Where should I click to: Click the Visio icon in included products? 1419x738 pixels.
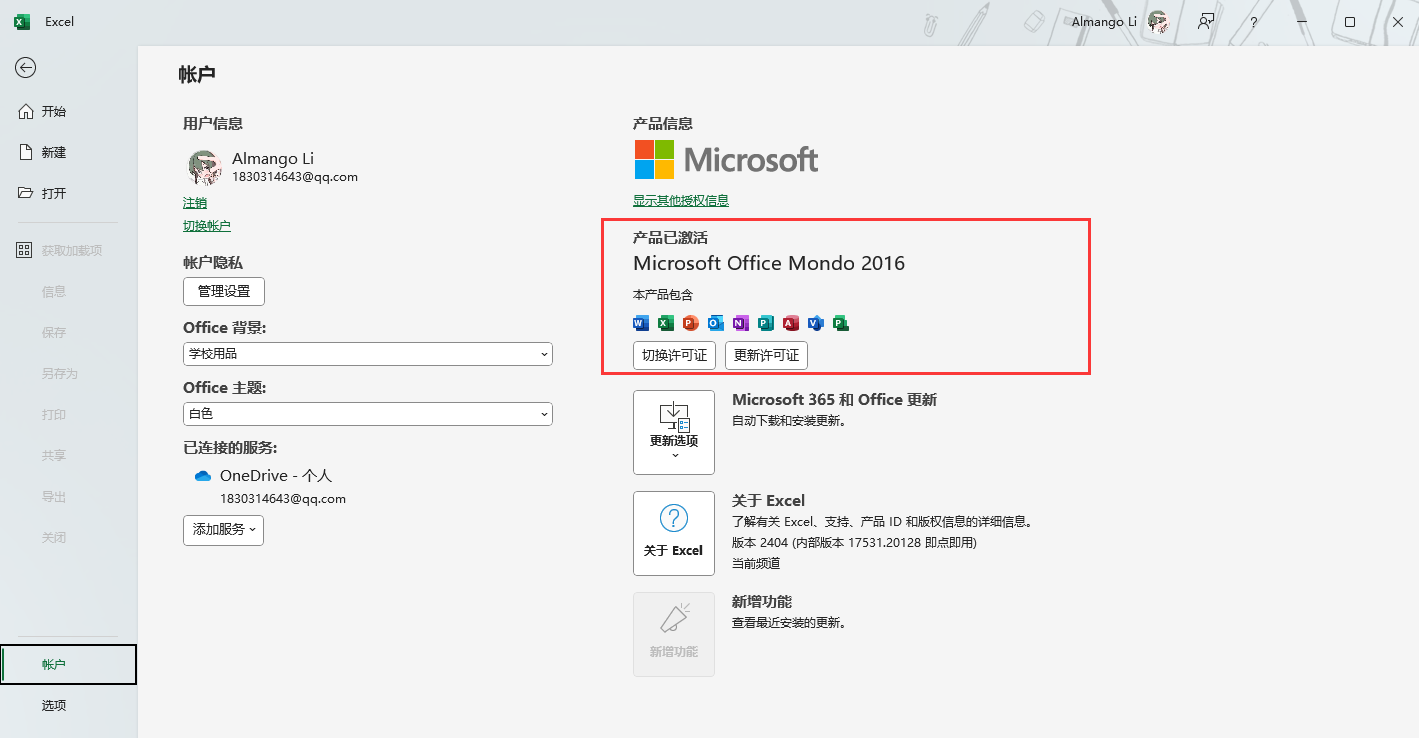pos(816,323)
